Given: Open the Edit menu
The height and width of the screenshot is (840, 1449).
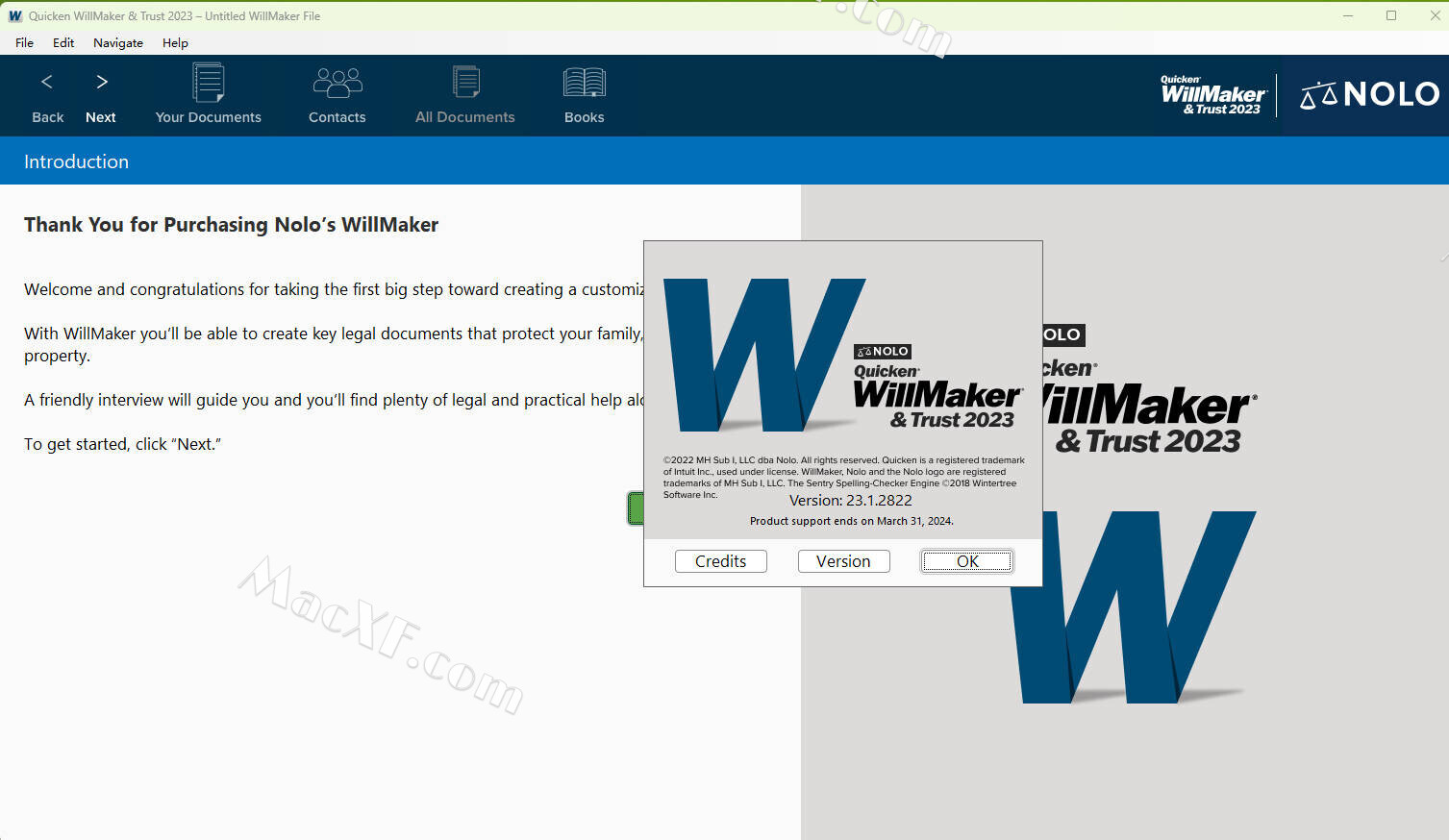Looking at the screenshot, I should 63,42.
